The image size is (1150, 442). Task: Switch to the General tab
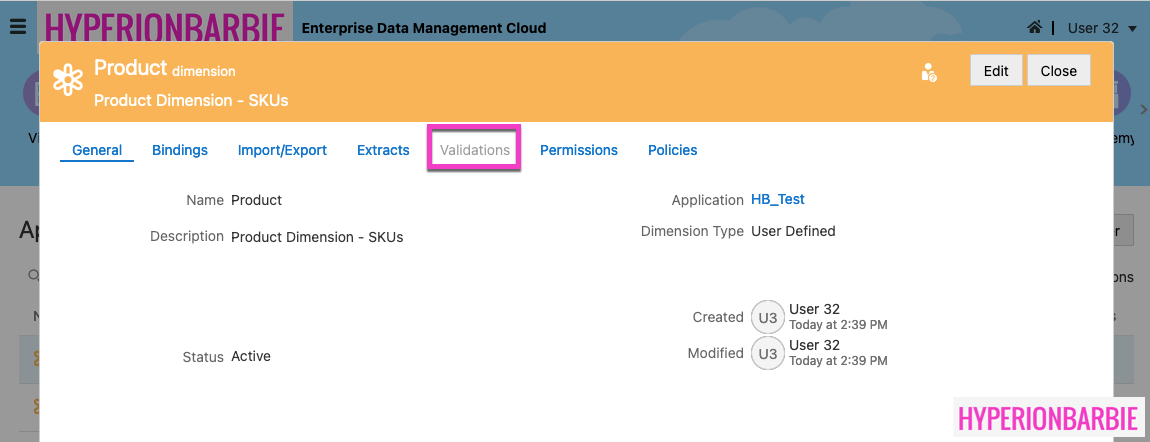(x=97, y=150)
